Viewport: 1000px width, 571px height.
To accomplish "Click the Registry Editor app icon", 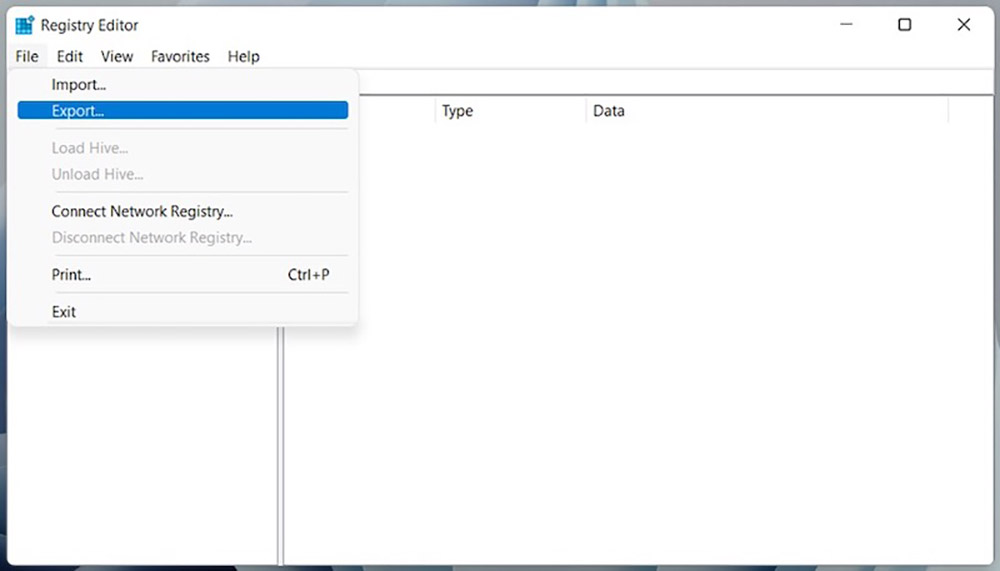I will pos(24,25).
